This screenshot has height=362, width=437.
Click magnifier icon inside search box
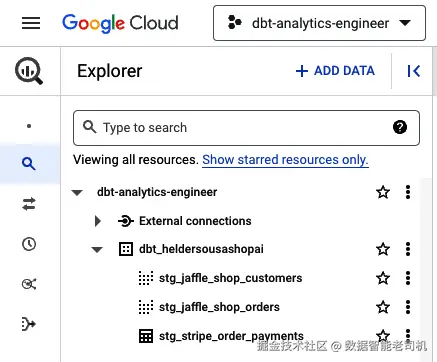coord(90,127)
